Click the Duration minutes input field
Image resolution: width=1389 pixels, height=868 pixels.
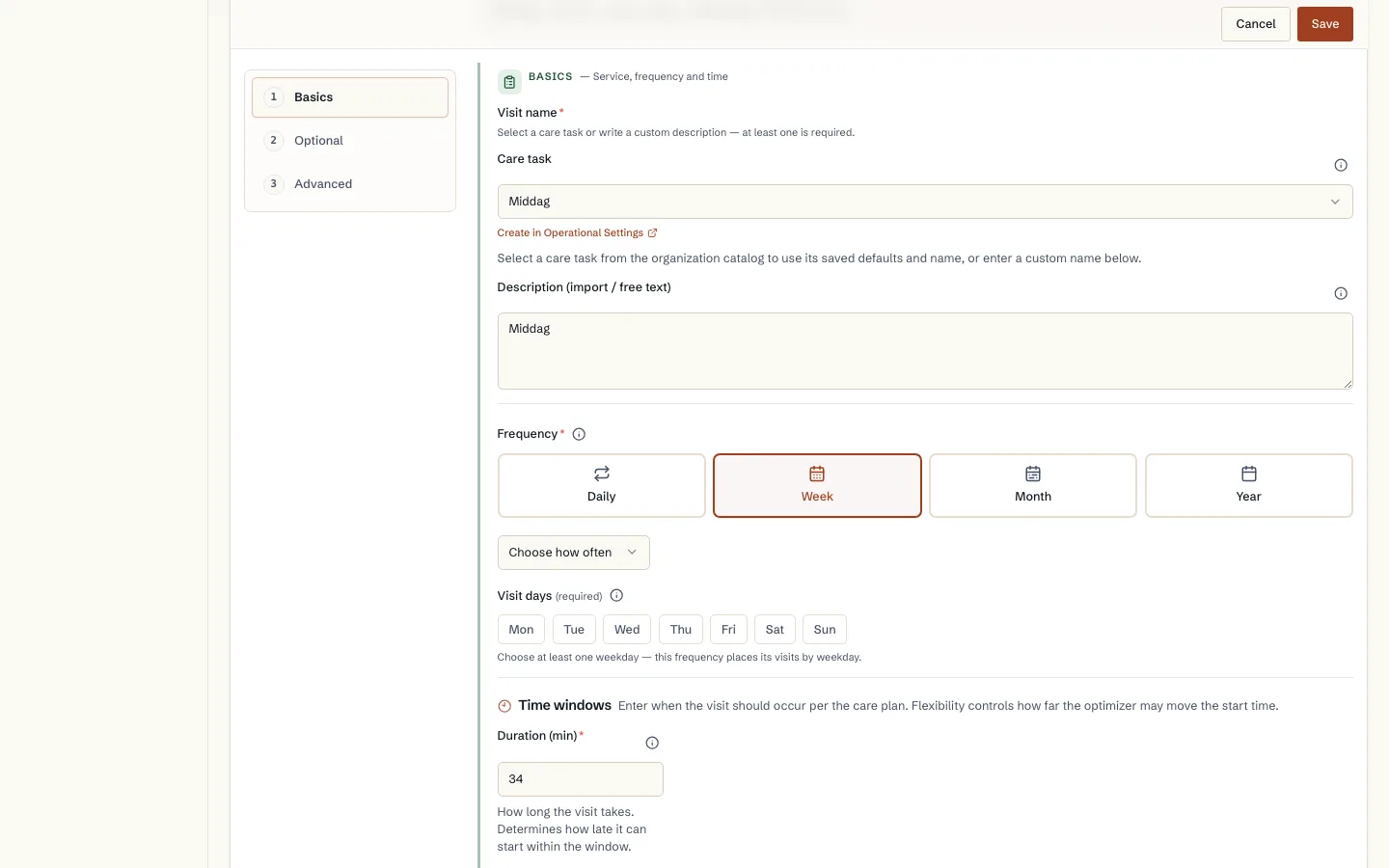click(x=581, y=779)
